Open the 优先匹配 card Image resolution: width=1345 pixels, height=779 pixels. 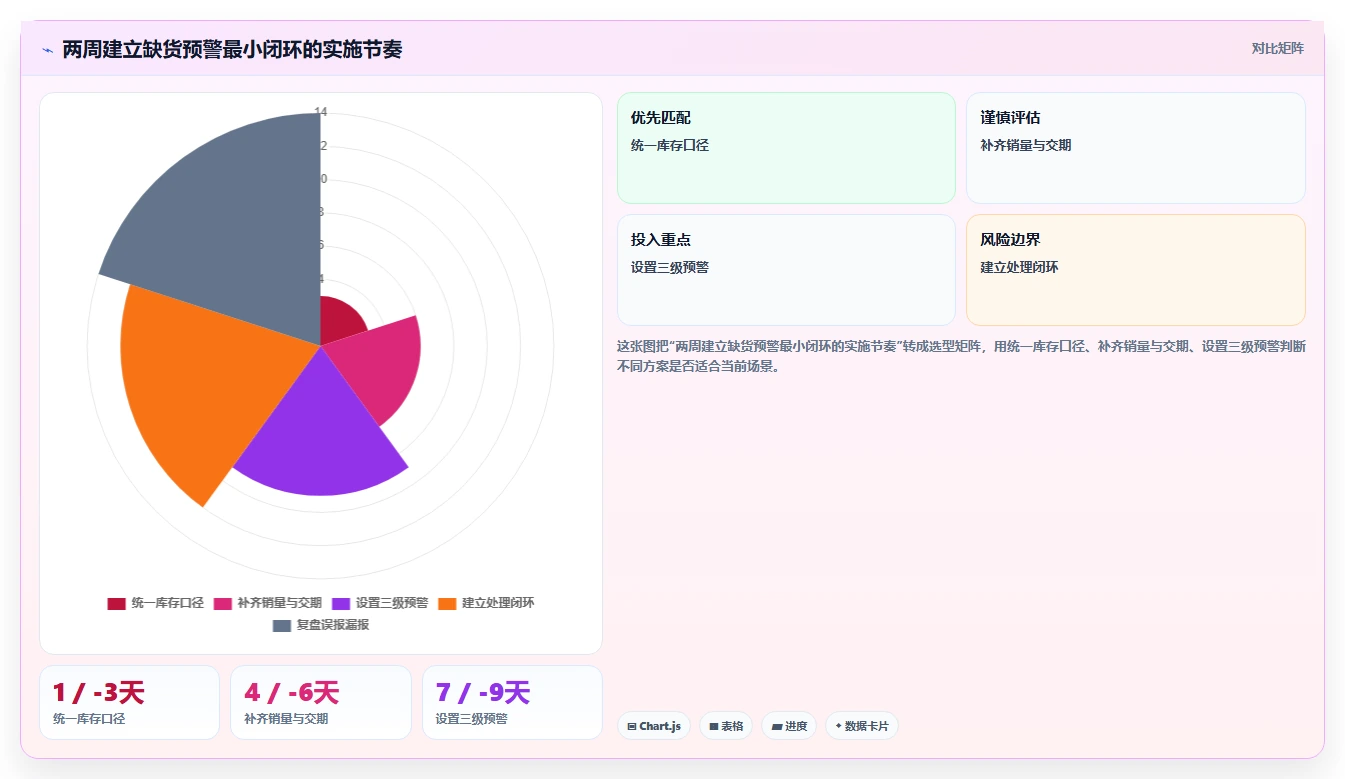pyautogui.click(x=786, y=148)
